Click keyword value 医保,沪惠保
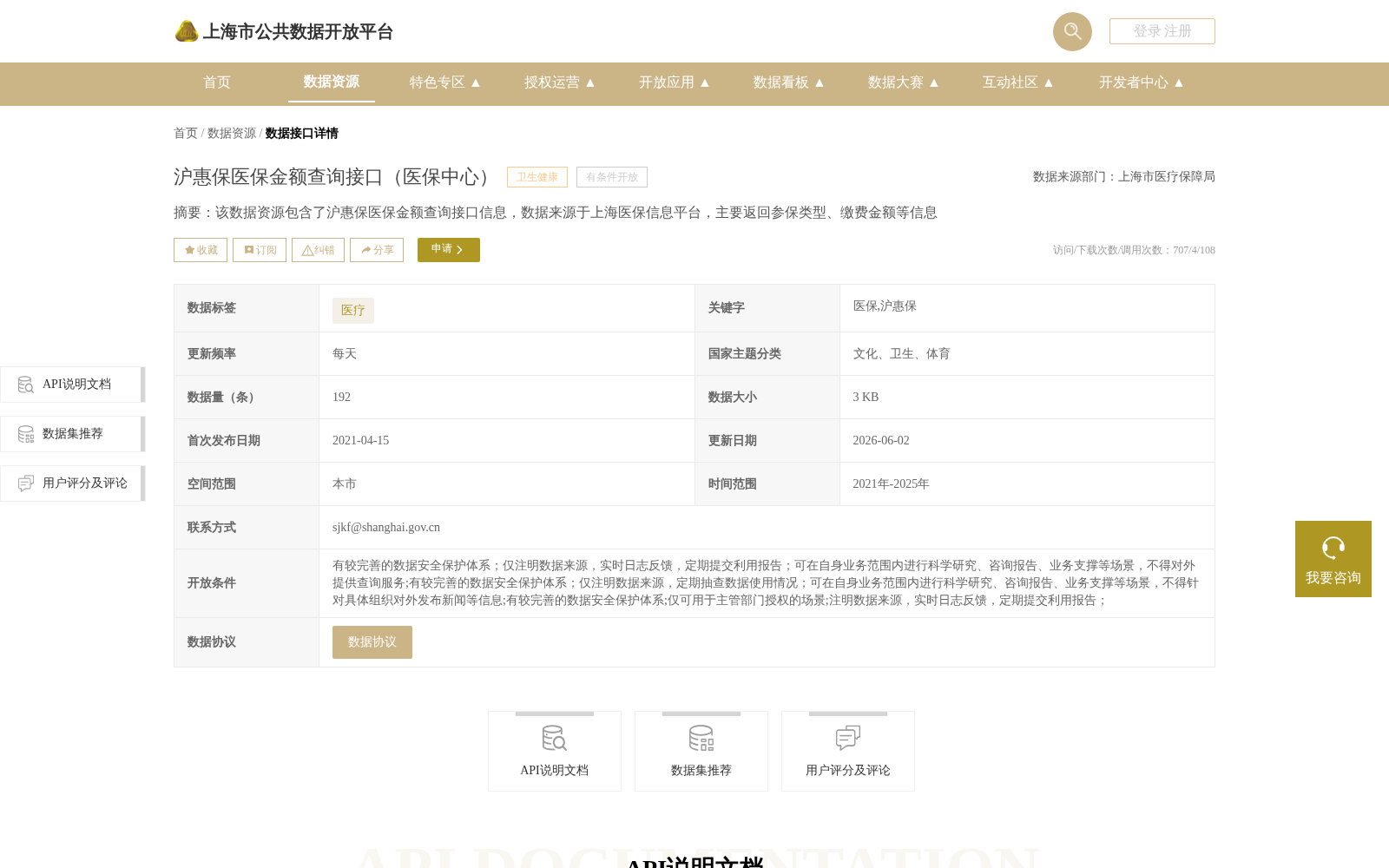Image resolution: width=1389 pixels, height=868 pixels. click(885, 306)
